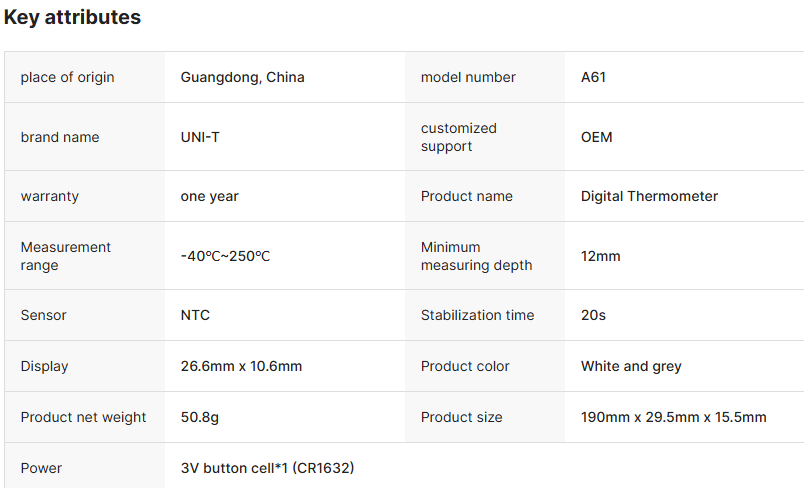Click the one year warranty value
The width and height of the screenshot is (804, 488).
click(x=209, y=196)
